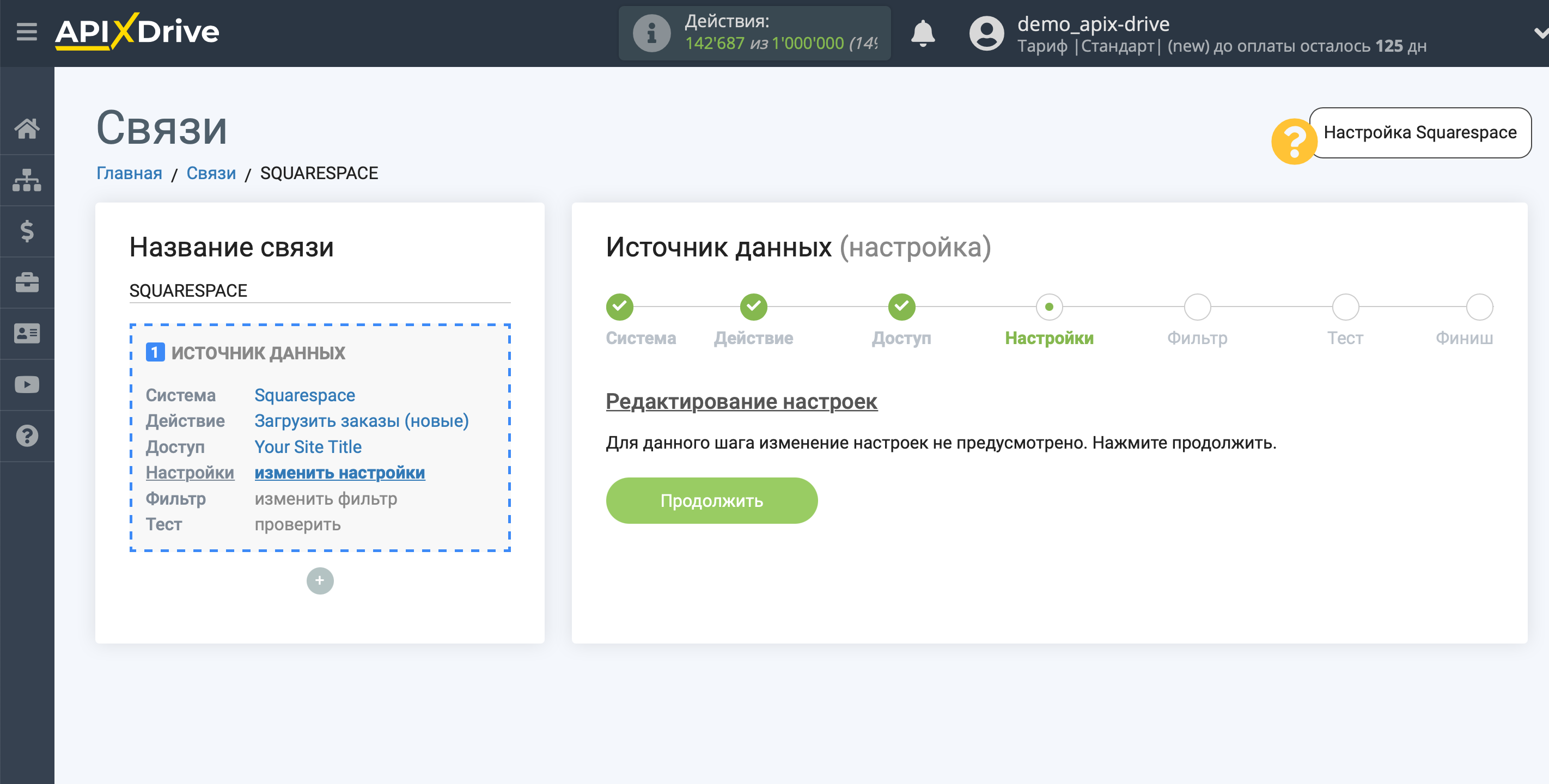Click изменить фильтр text
Viewport: 1549px width, 784px height.
pyautogui.click(x=326, y=499)
